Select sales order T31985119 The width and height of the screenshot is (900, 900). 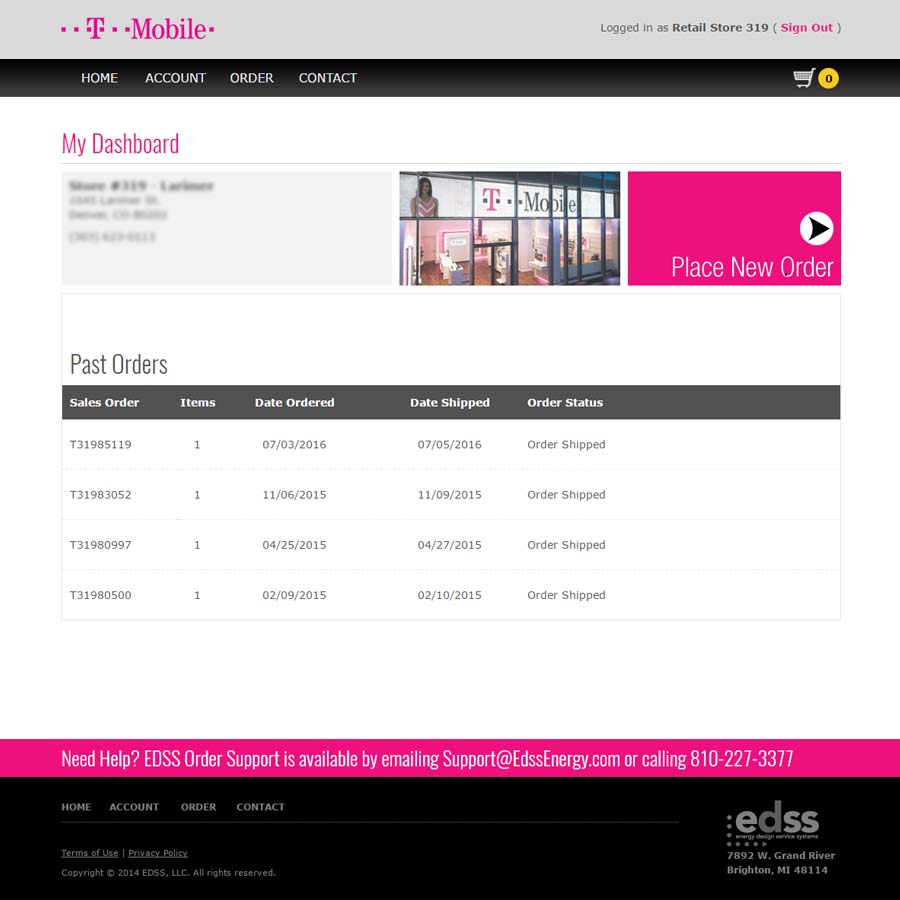(x=100, y=444)
